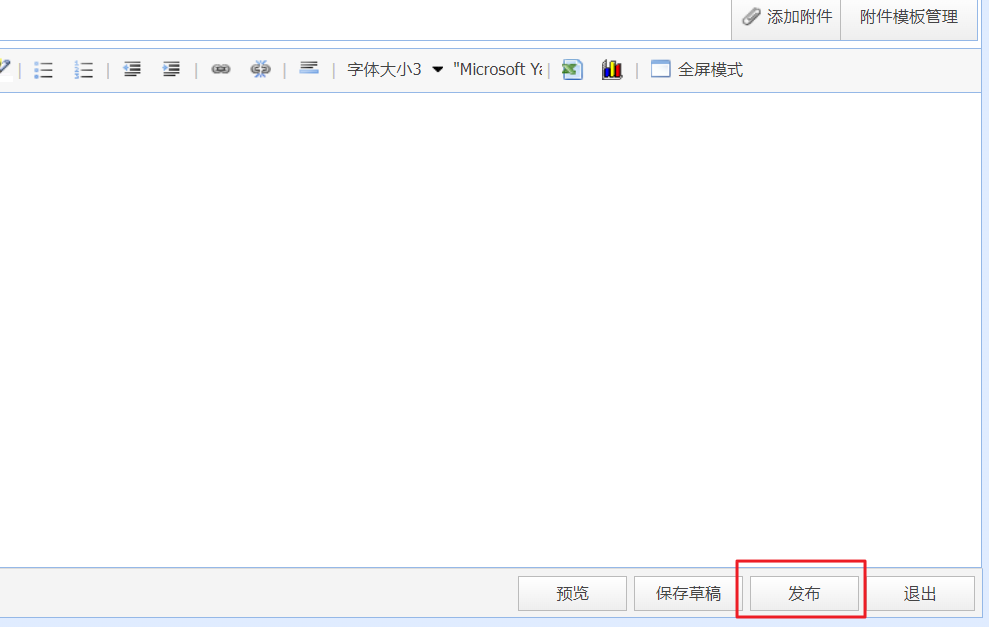Insert a numbered list
This screenshot has height=627, width=989.
pyautogui.click(x=83, y=69)
